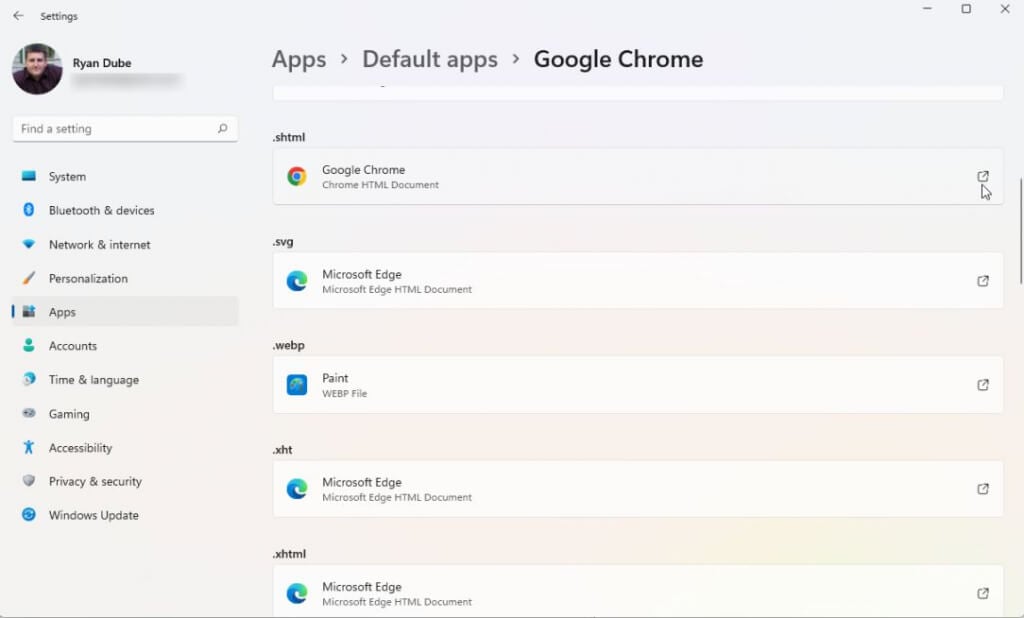Click the Ryan Dube profile picture
1024x618 pixels.
coord(37,69)
